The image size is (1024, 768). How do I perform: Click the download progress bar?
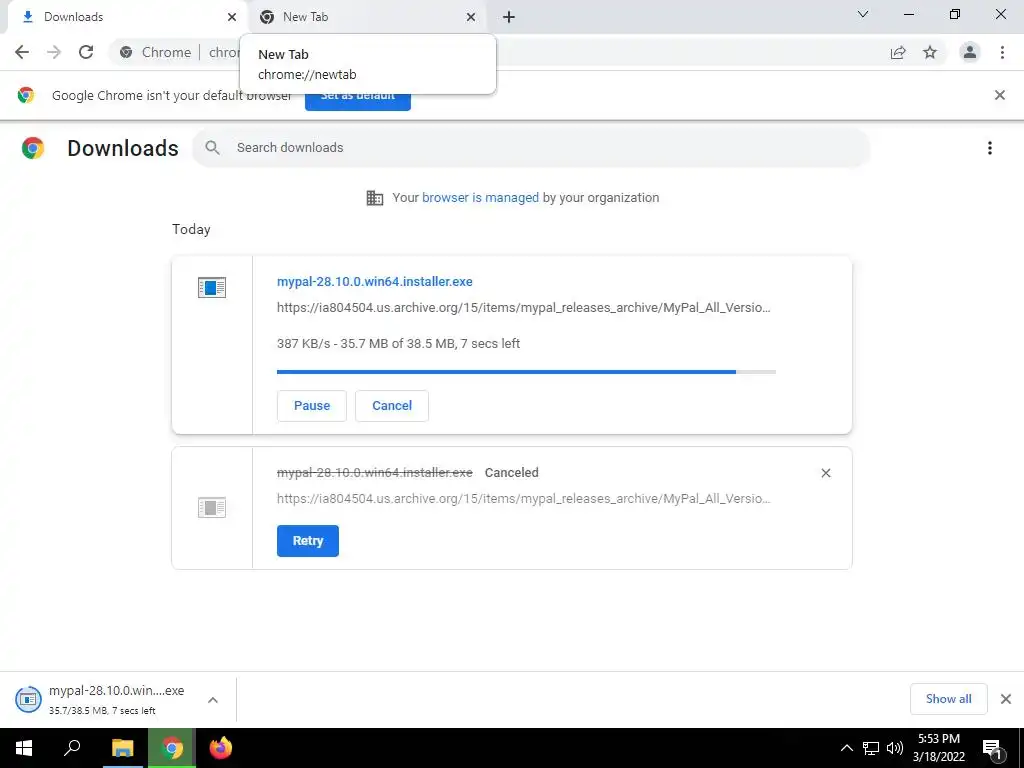526,372
